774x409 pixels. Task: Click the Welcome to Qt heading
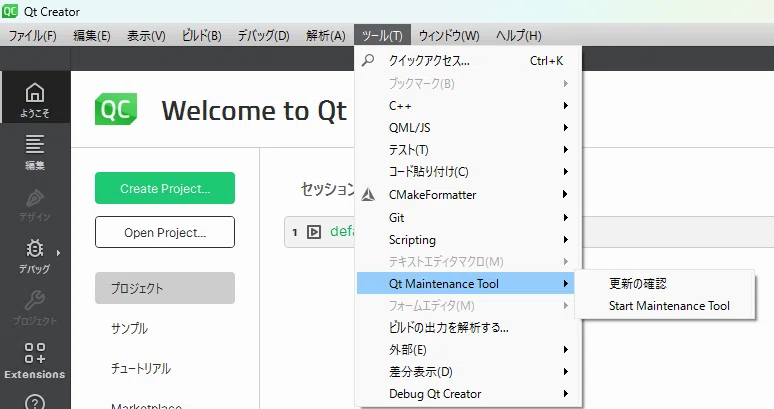coord(254,111)
